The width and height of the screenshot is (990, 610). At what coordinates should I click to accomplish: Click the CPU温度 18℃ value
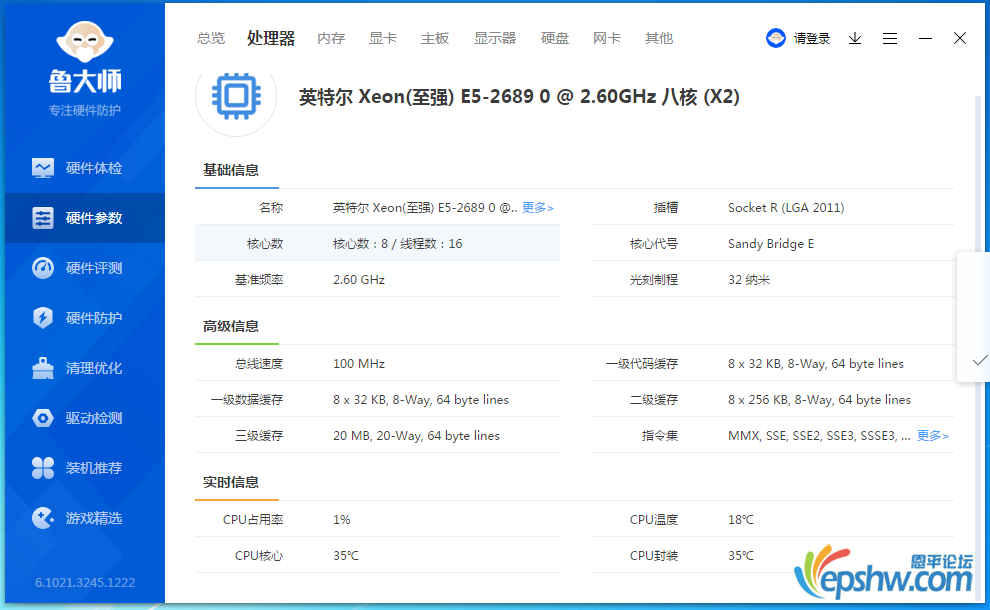741,520
